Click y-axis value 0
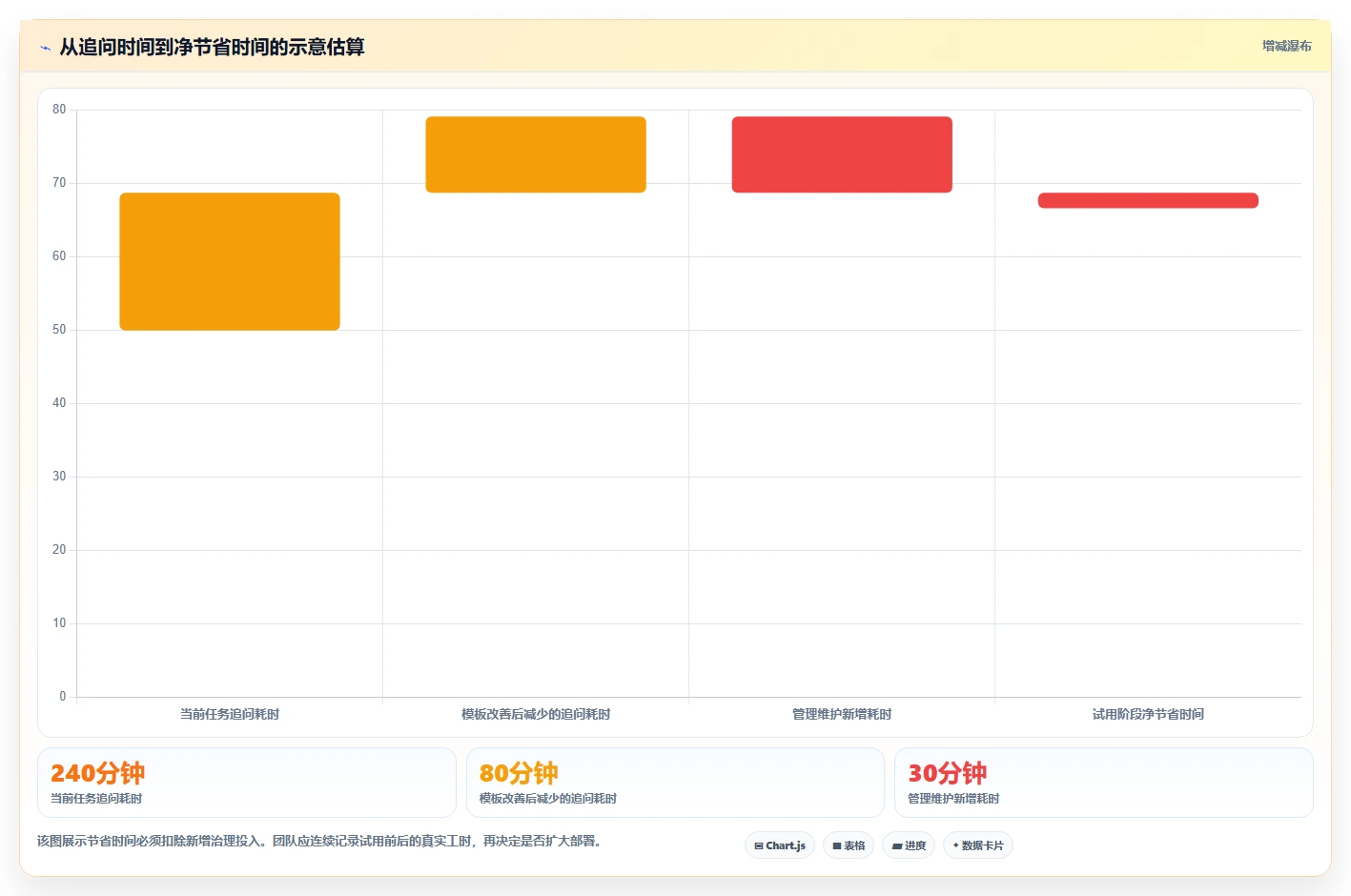The height and width of the screenshot is (896, 1351). click(x=63, y=697)
